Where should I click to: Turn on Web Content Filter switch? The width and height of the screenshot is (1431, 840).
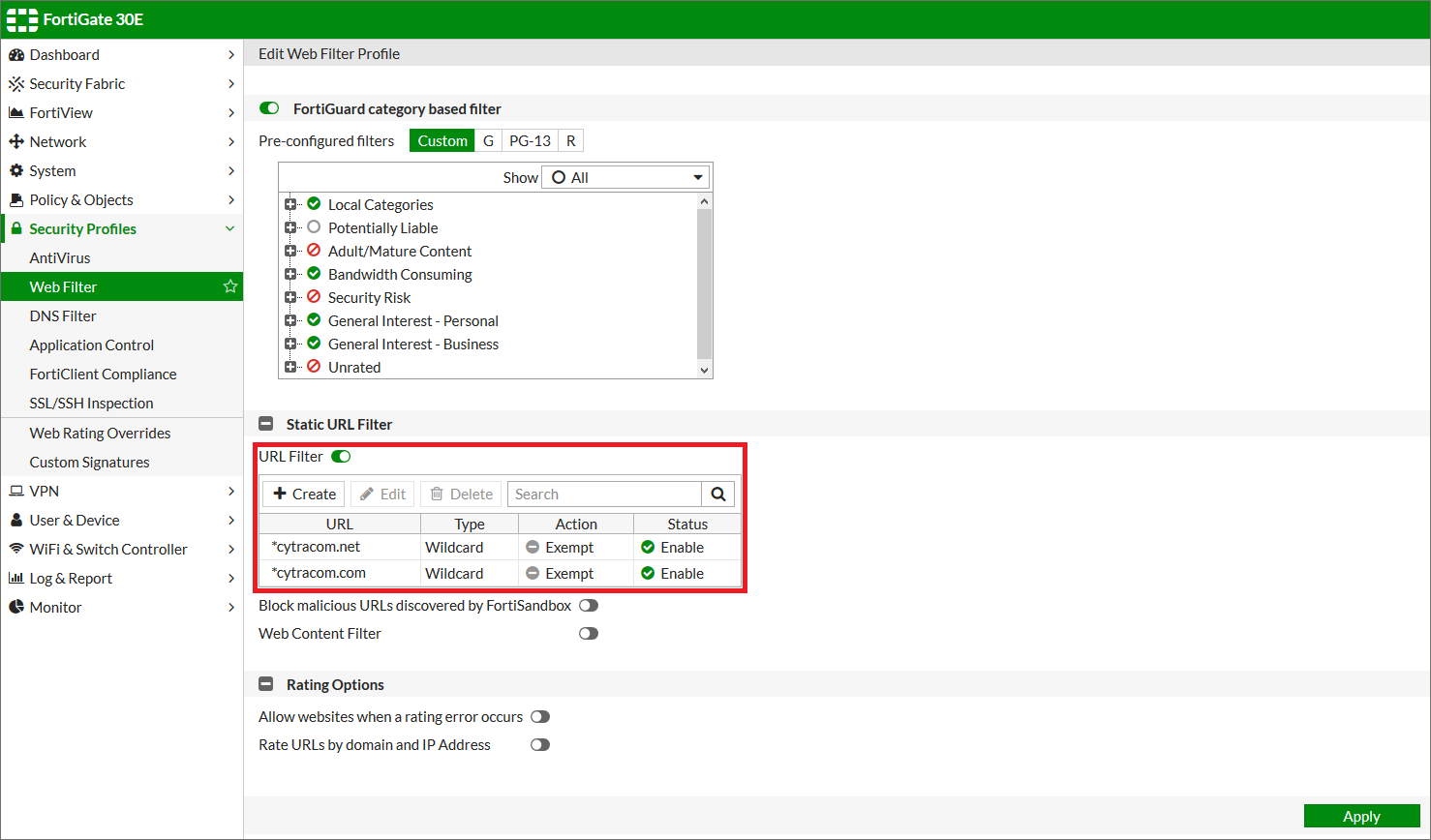(589, 634)
